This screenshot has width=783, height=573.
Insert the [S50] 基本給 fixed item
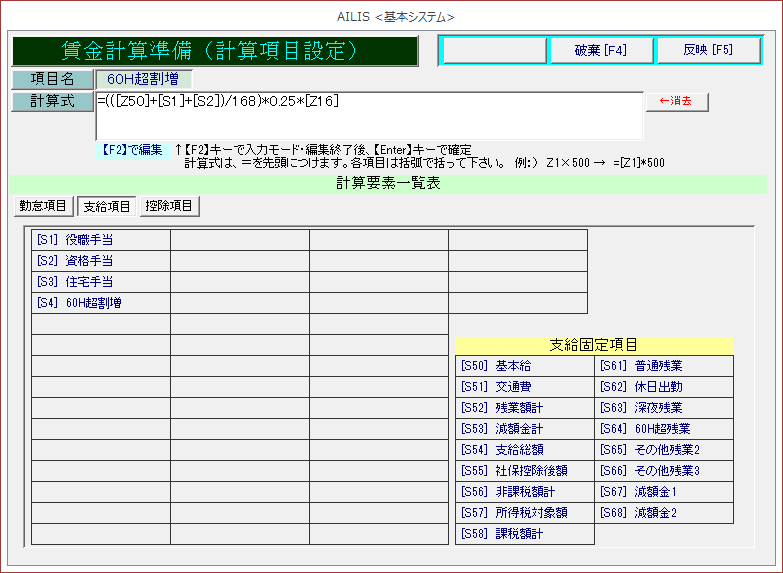coord(525,366)
